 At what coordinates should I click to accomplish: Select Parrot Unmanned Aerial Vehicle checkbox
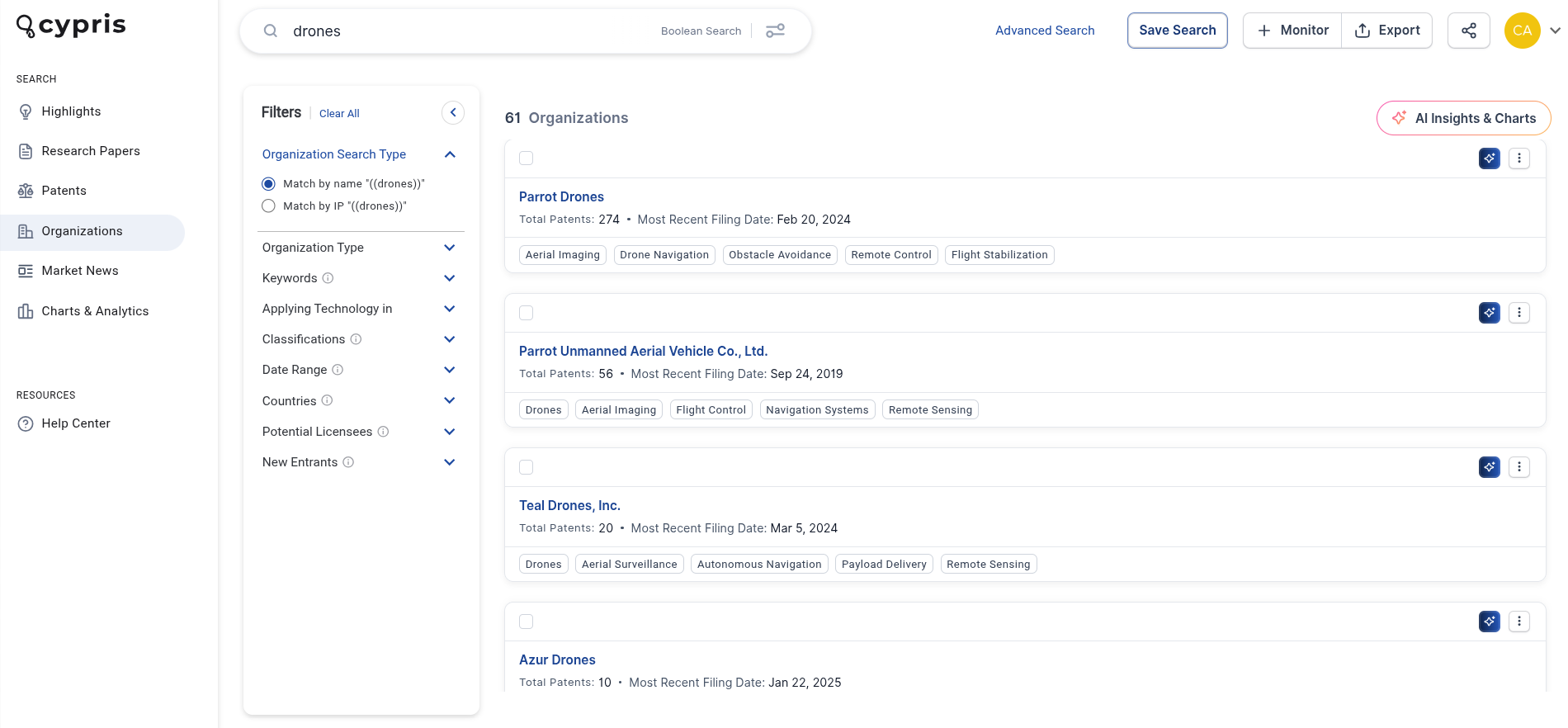click(x=526, y=313)
